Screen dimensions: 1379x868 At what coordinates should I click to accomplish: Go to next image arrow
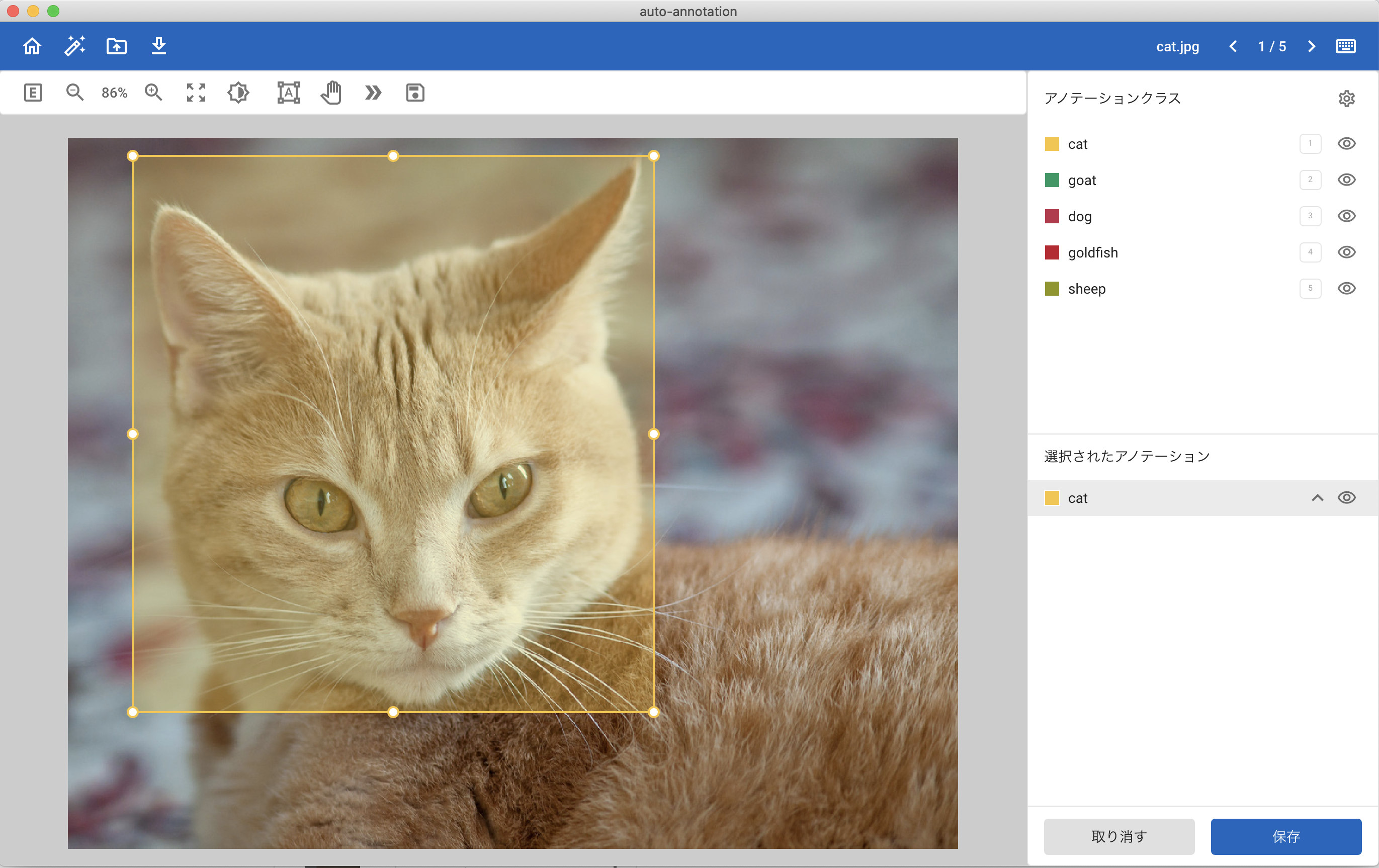pos(1312,46)
